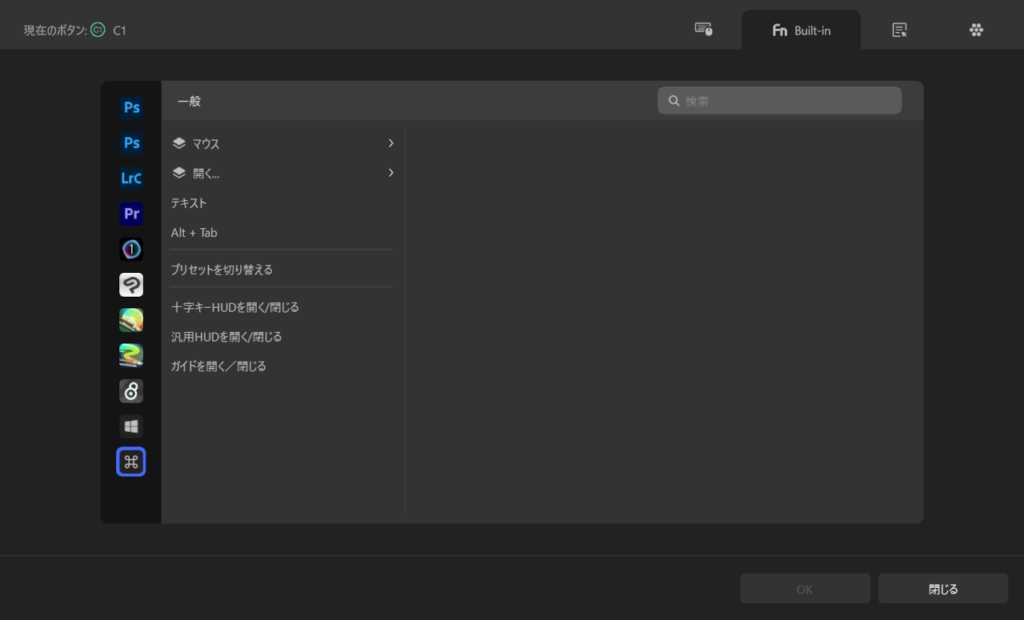Choose the Alt + Tab entry
The width and height of the screenshot is (1024, 620).
194,233
